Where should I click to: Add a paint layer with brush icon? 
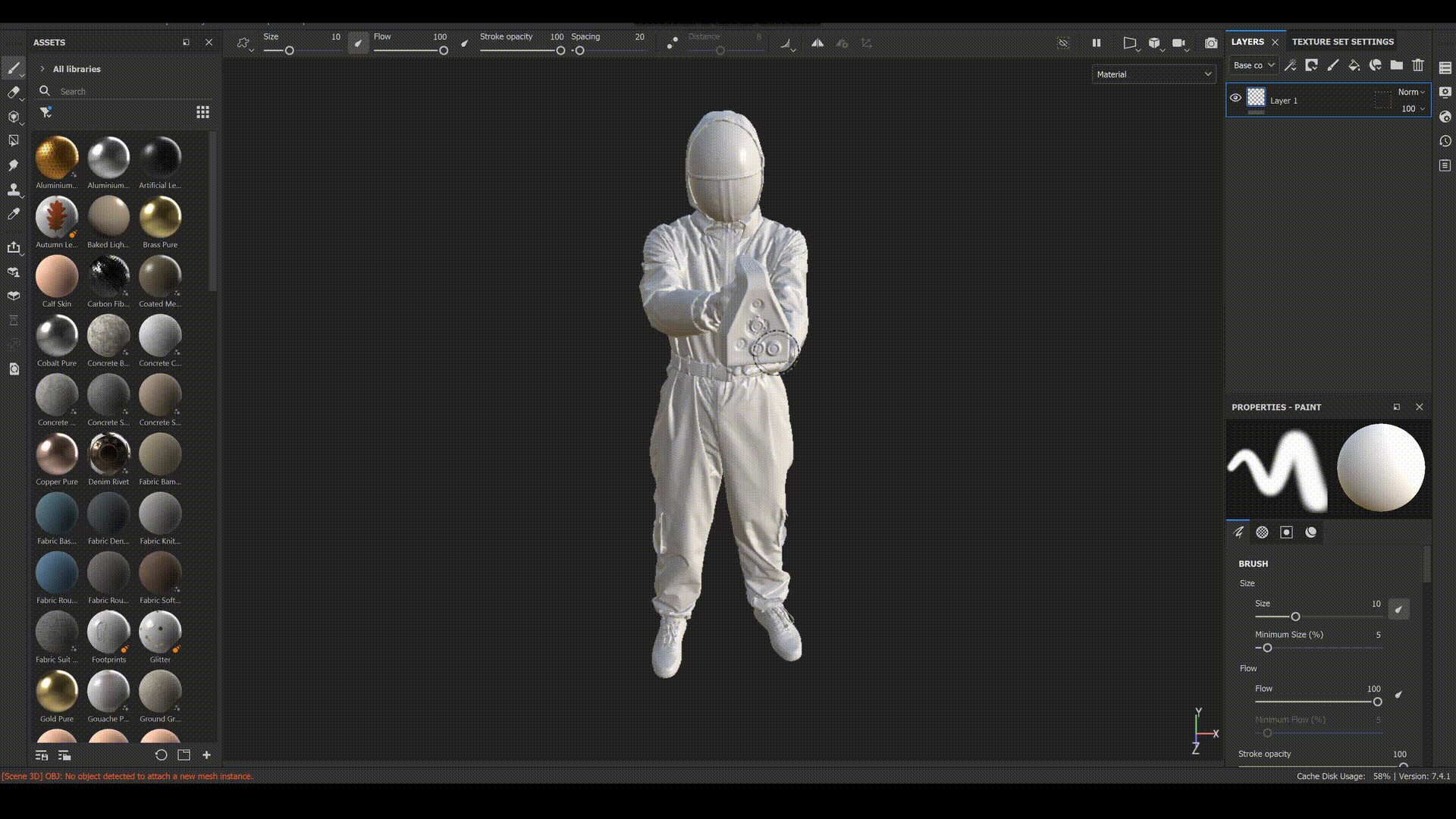coord(1332,65)
